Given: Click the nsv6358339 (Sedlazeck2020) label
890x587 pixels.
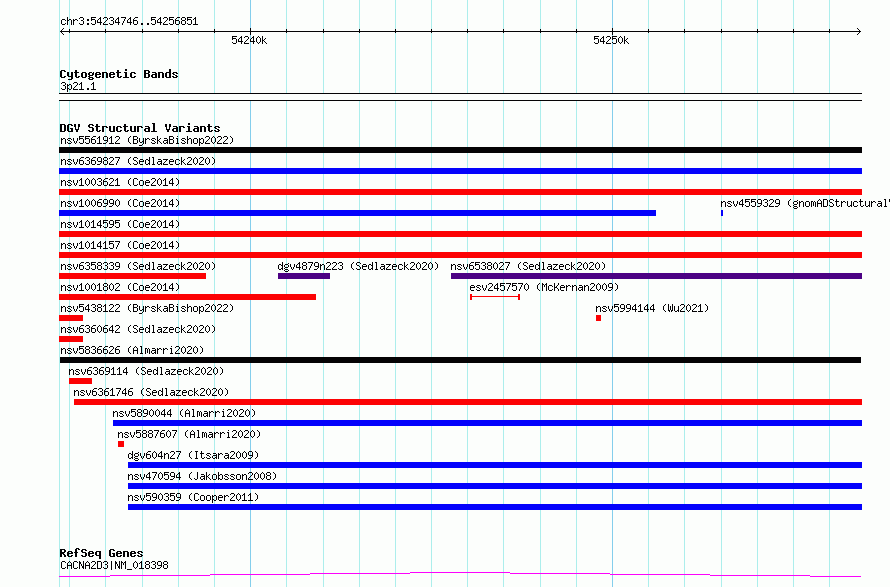Looking at the screenshot, I should [x=138, y=266].
